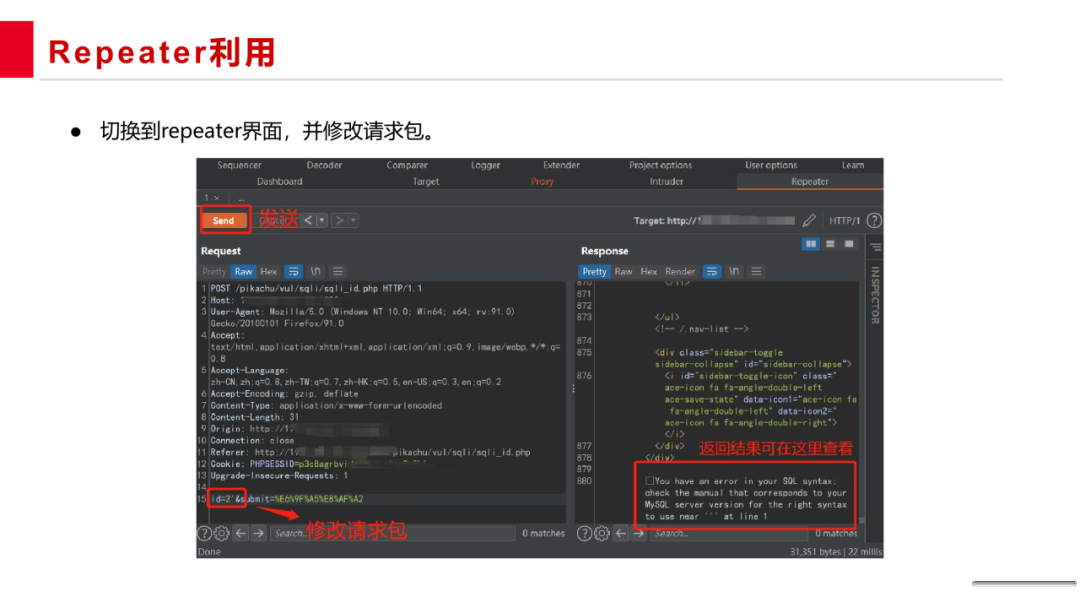Switch to the Decoder tab
1080x608 pixels.
tap(324, 165)
